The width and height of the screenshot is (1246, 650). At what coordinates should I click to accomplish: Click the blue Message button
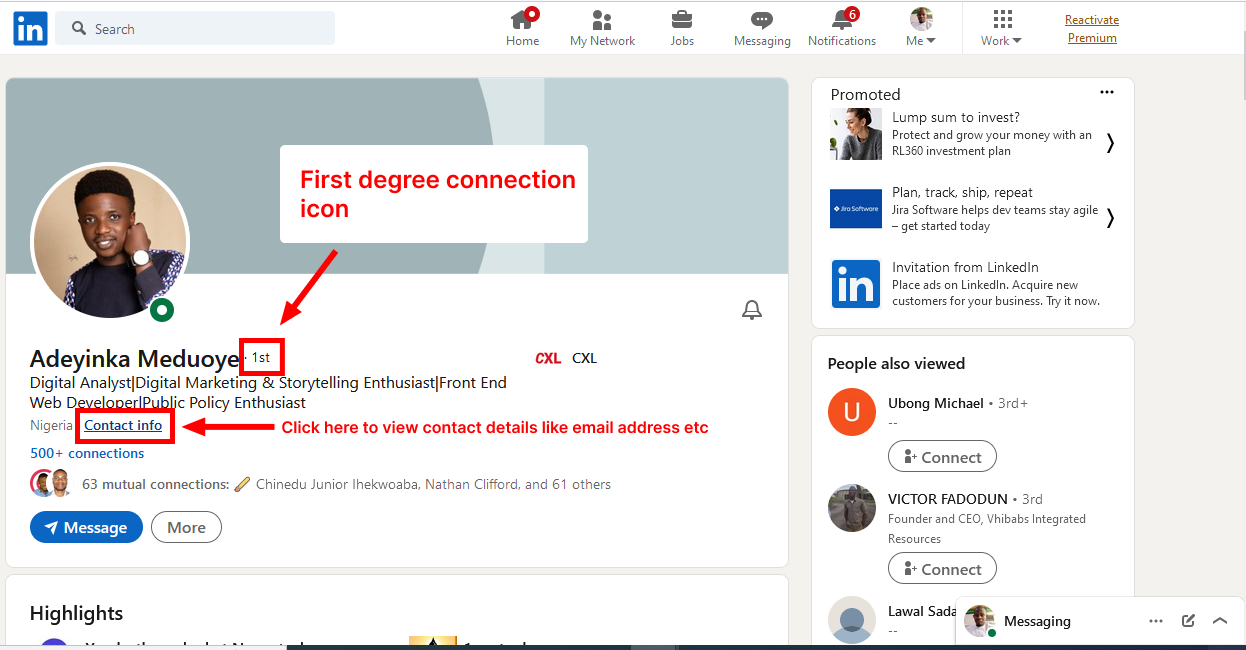pos(86,527)
